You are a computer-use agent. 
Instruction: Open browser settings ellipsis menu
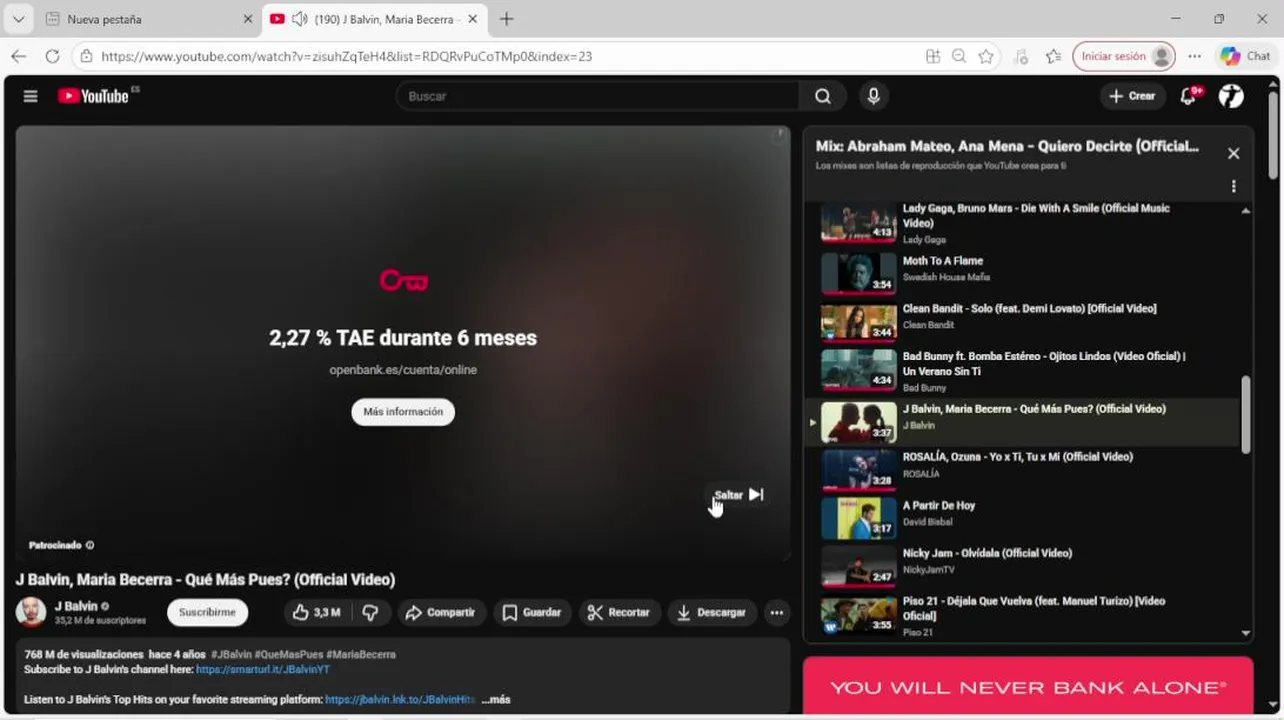pyautogui.click(x=1194, y=56)
